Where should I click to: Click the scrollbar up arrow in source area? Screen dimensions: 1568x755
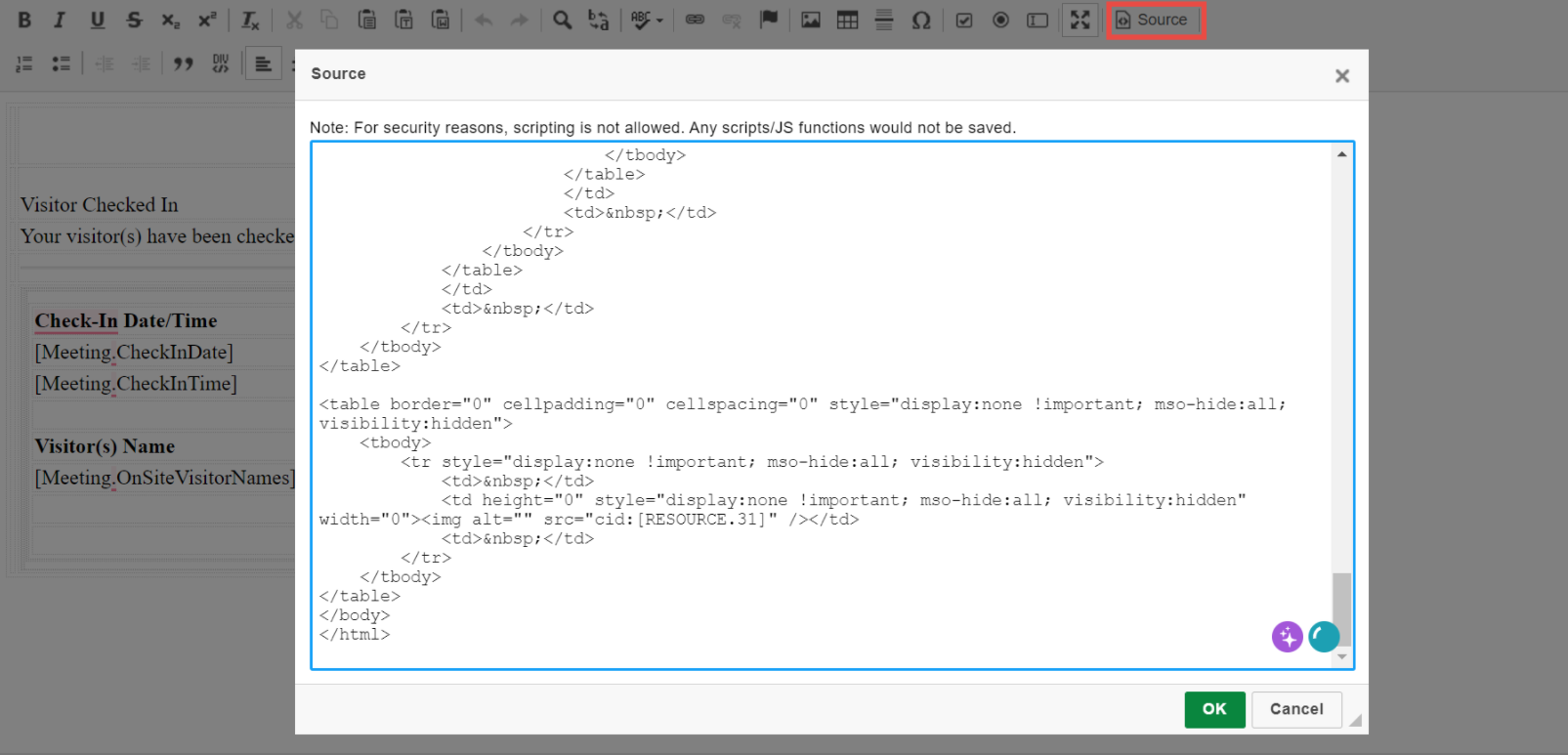pyautogui.click(x=1341, y=154)
